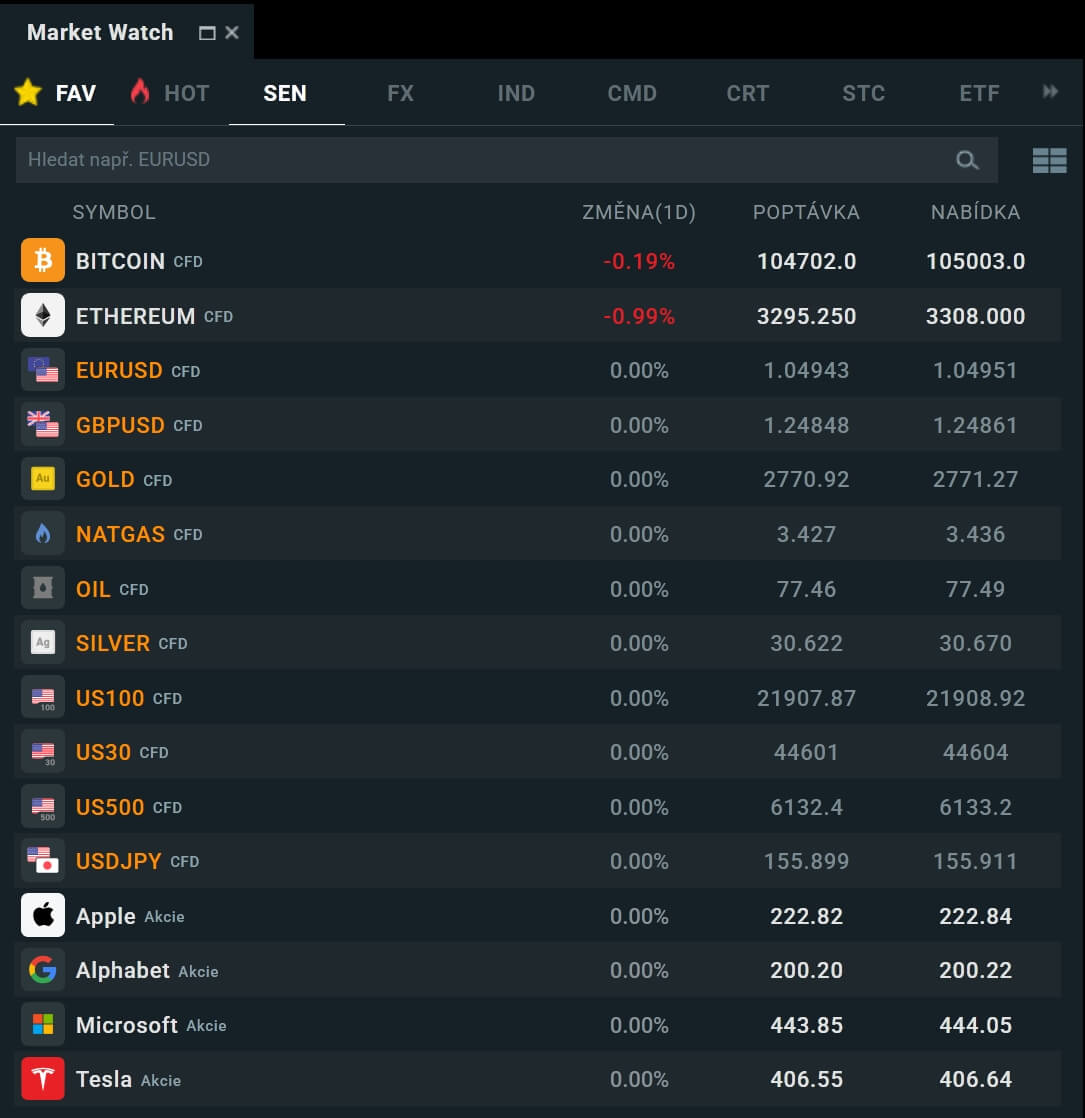
Task: Click the Tesla logo icon
Action: point(43,1079)
